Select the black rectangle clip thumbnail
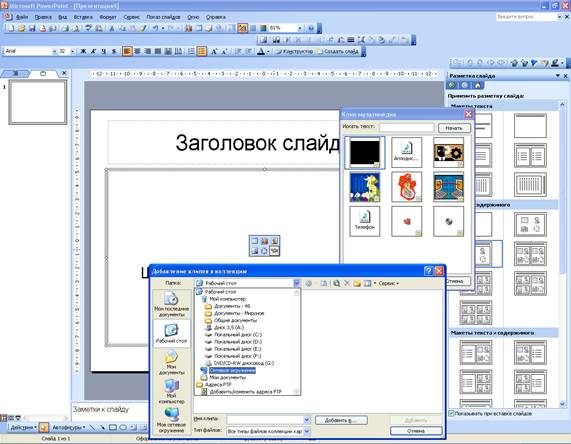 (x=365, y=153)
